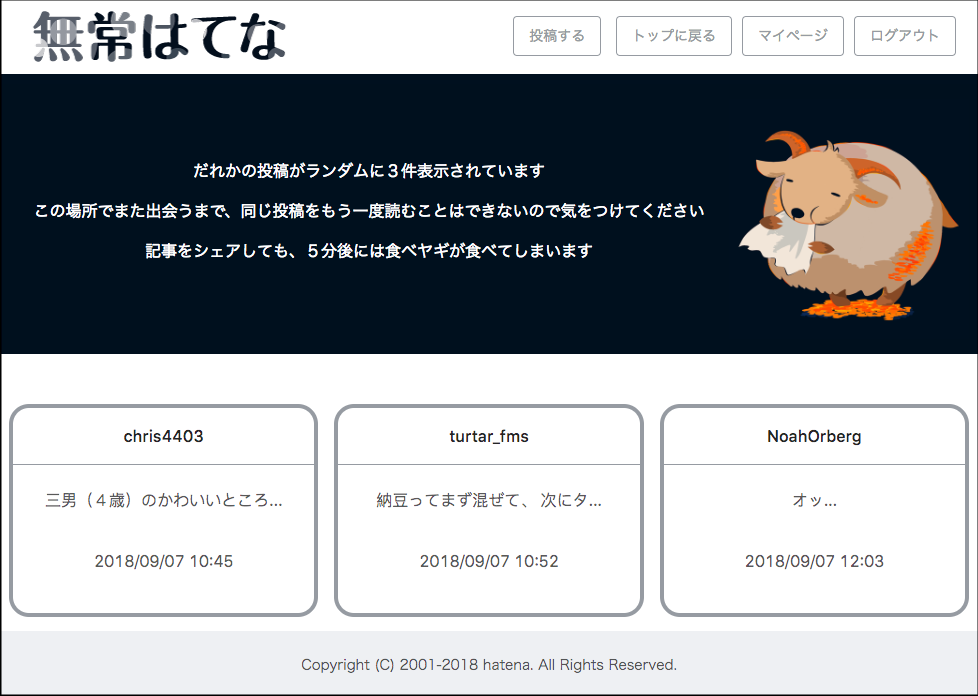Click the hatena copyright footer text

point(489,665)
